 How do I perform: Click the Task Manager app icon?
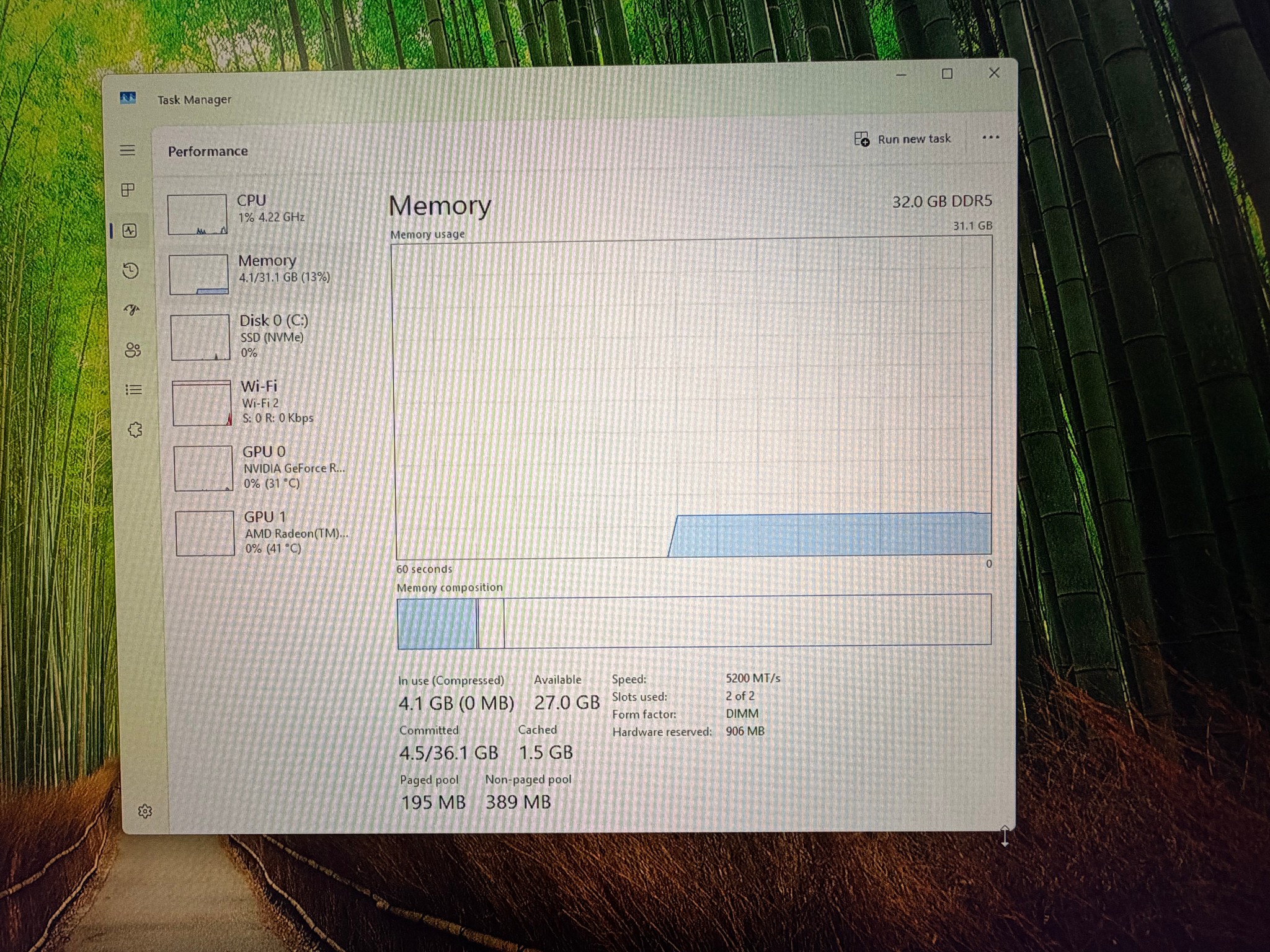point(128,98)
